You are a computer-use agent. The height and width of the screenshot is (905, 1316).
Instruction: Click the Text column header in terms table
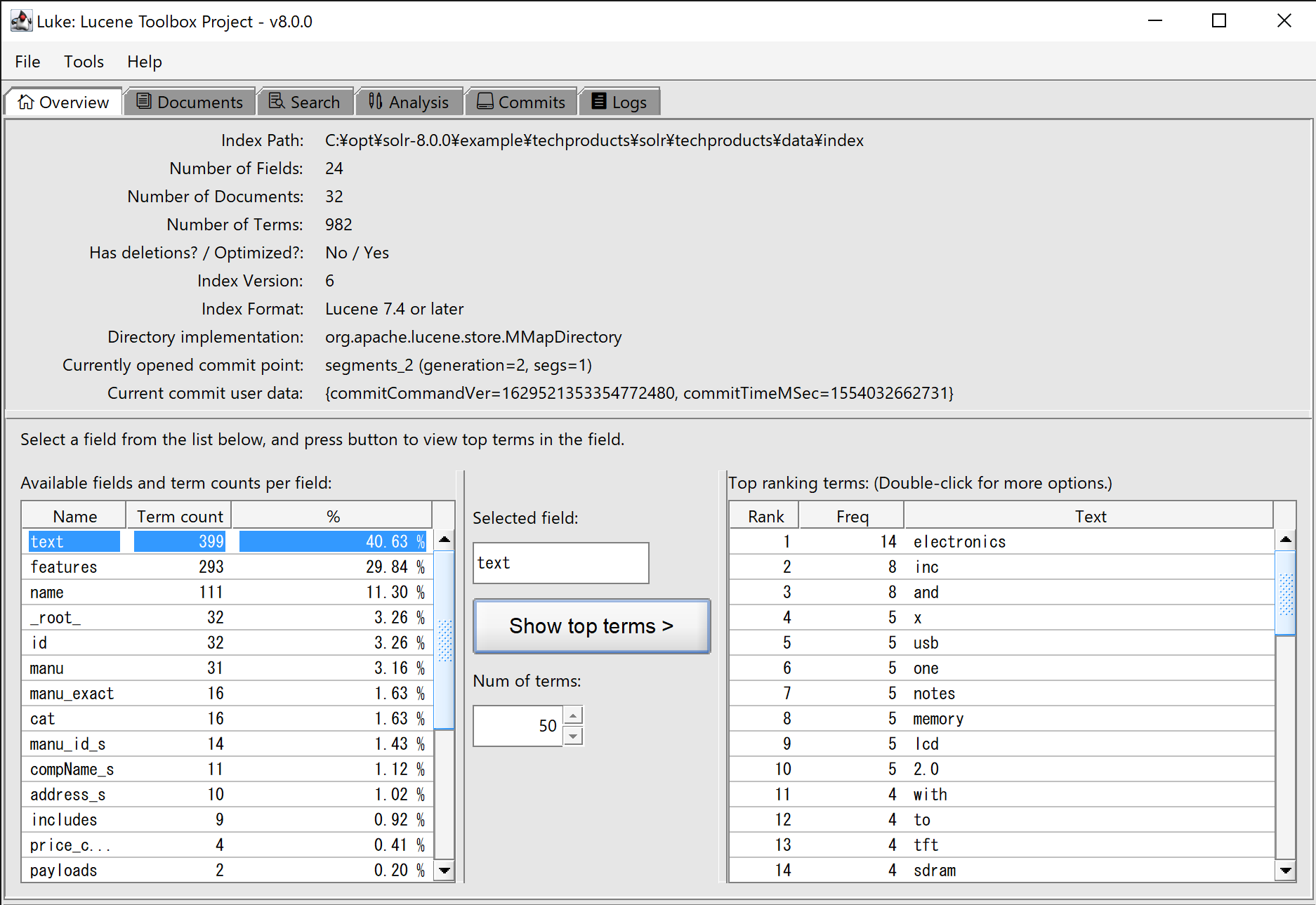click(1090, 517)
